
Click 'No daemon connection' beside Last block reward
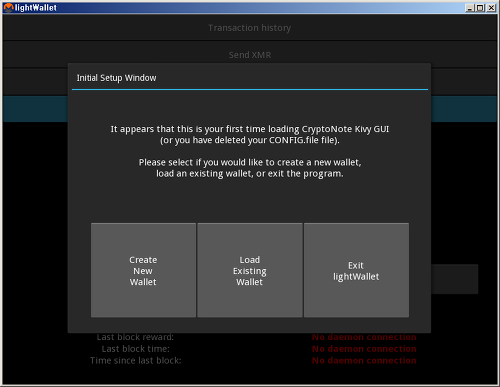click(x=364, y=337)
